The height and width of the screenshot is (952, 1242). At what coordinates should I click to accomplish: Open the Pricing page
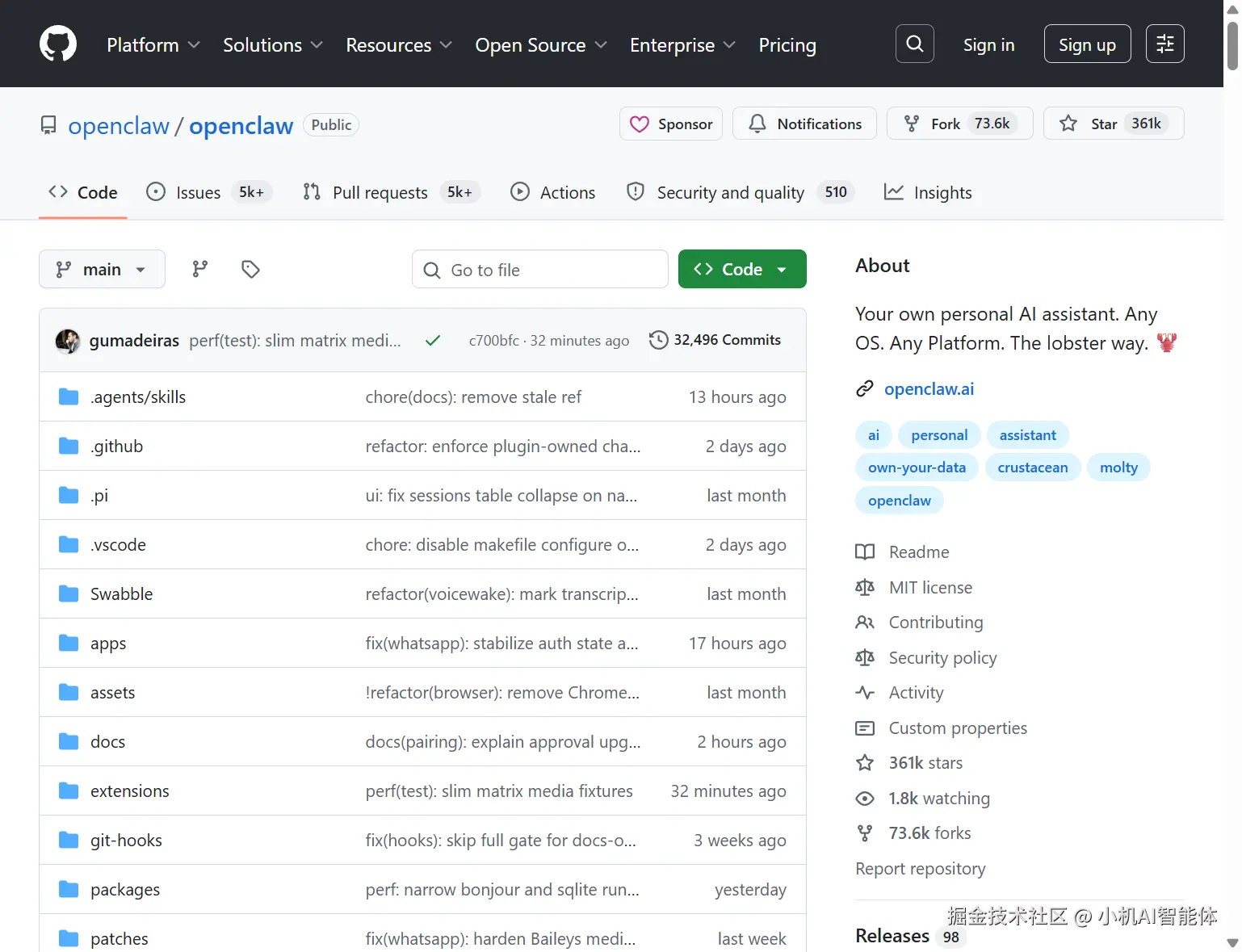(x=787, y=45)
